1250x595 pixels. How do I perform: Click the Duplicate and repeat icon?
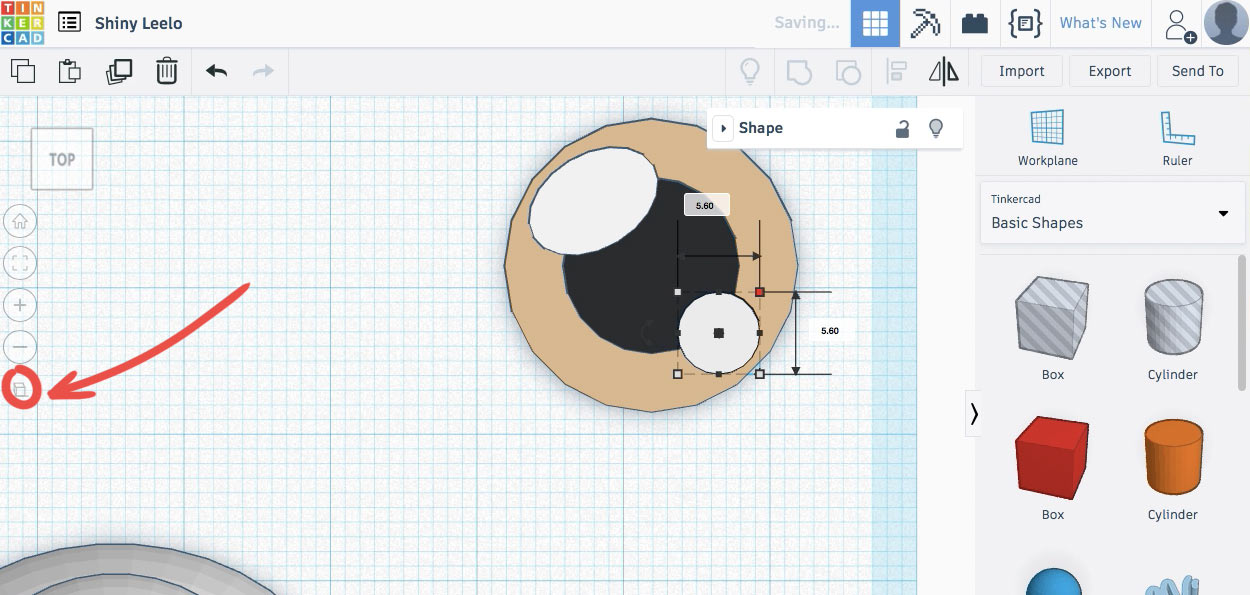[x=119, y=71]
